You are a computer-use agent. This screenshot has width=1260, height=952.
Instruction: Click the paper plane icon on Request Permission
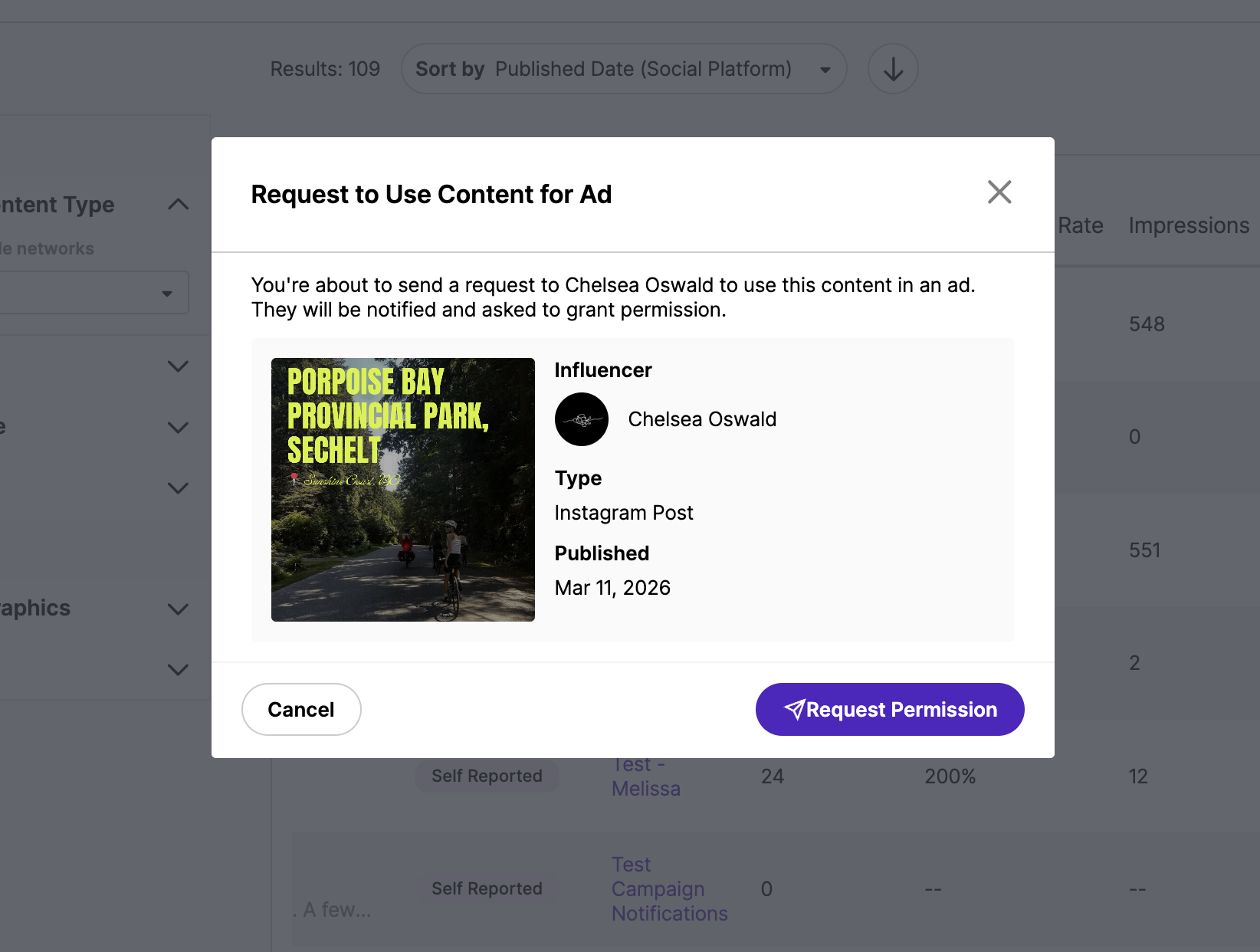[x=794, y=710]
